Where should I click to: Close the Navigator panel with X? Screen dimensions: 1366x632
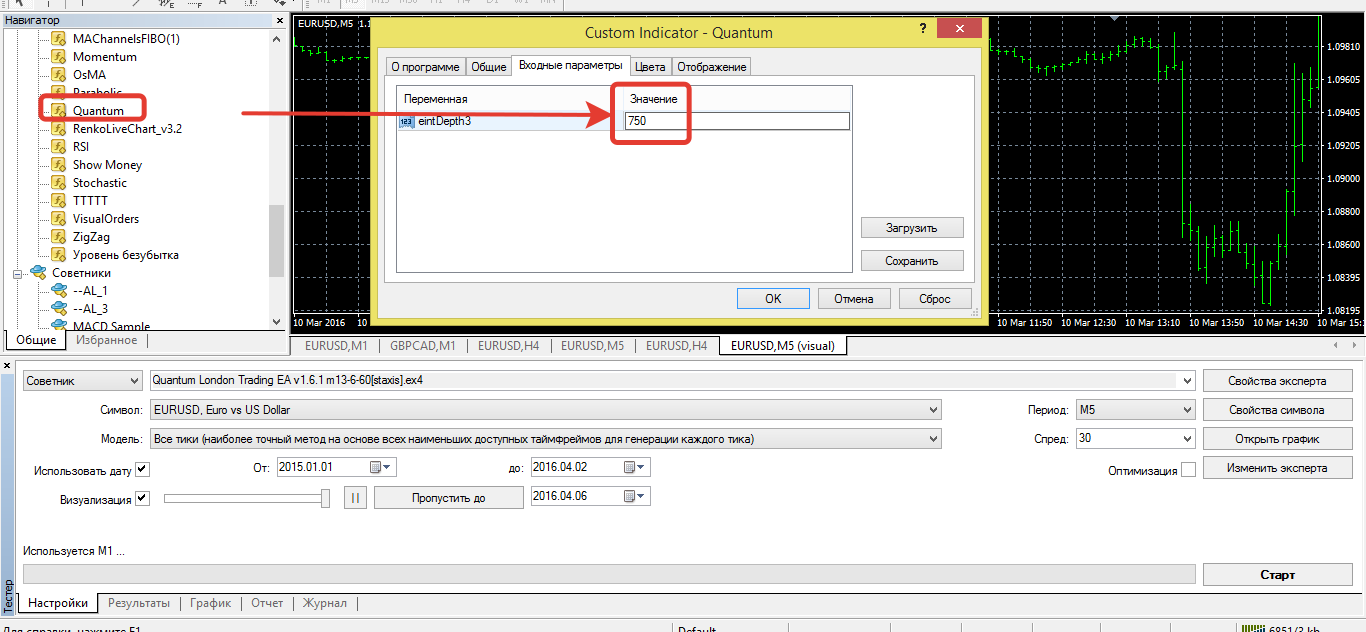click(280, 20)
